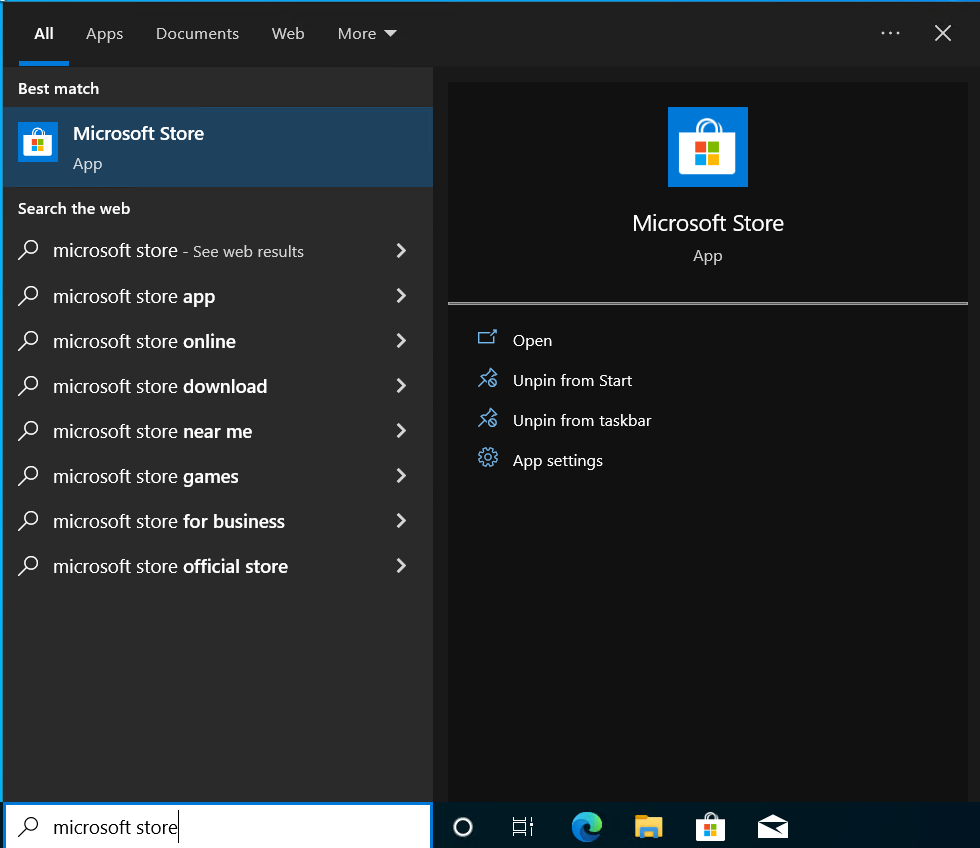Click the Unpin from Start pin icon
This screenshot has height=848, width=980.
tap(488, 378)
